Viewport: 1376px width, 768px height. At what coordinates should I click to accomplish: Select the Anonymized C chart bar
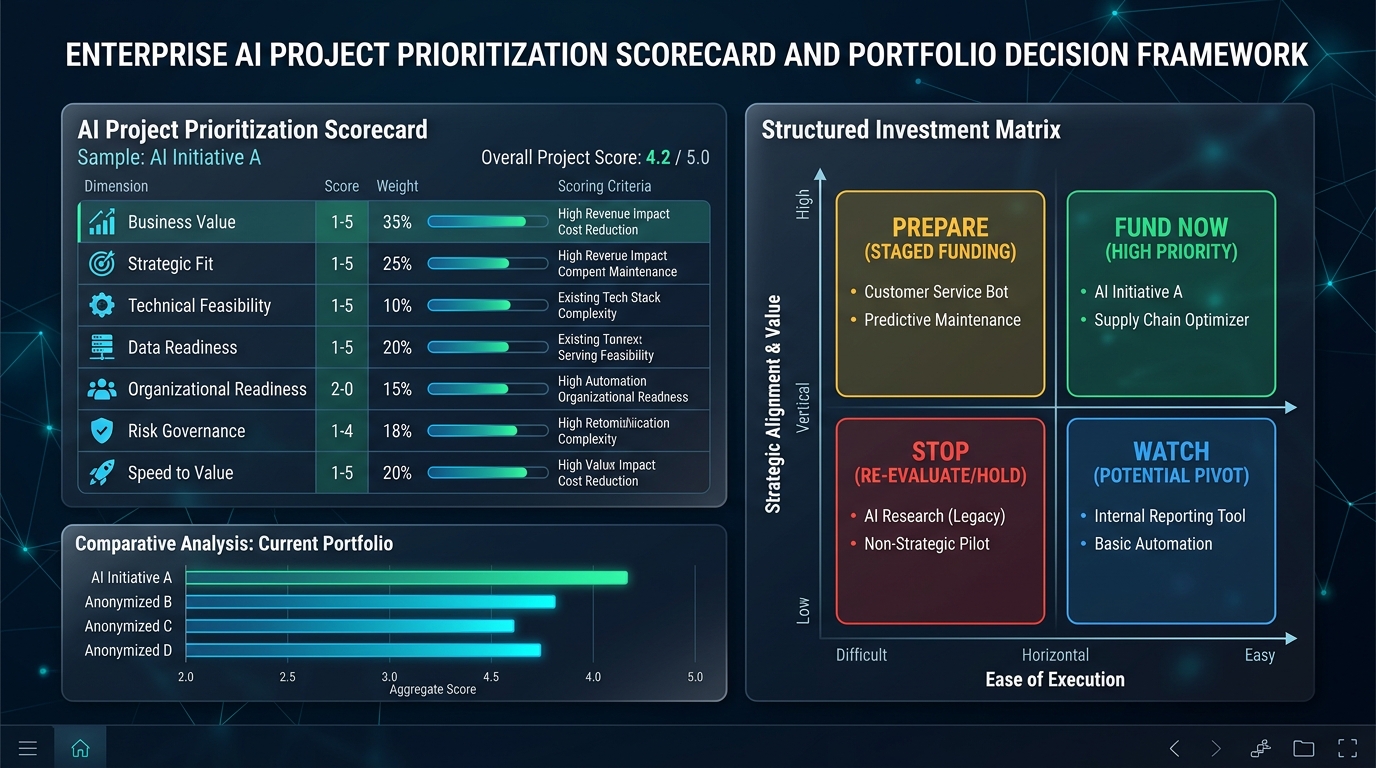(x=350, y=626)
